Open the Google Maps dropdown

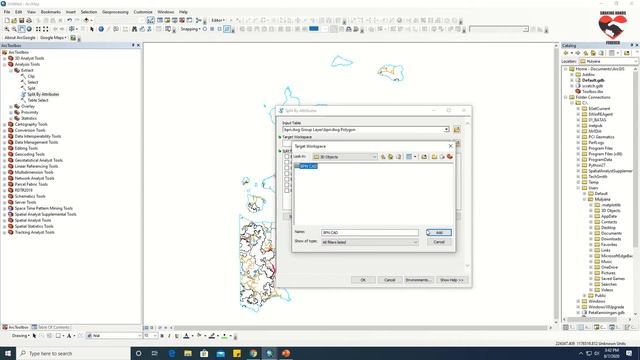(53, 38)
